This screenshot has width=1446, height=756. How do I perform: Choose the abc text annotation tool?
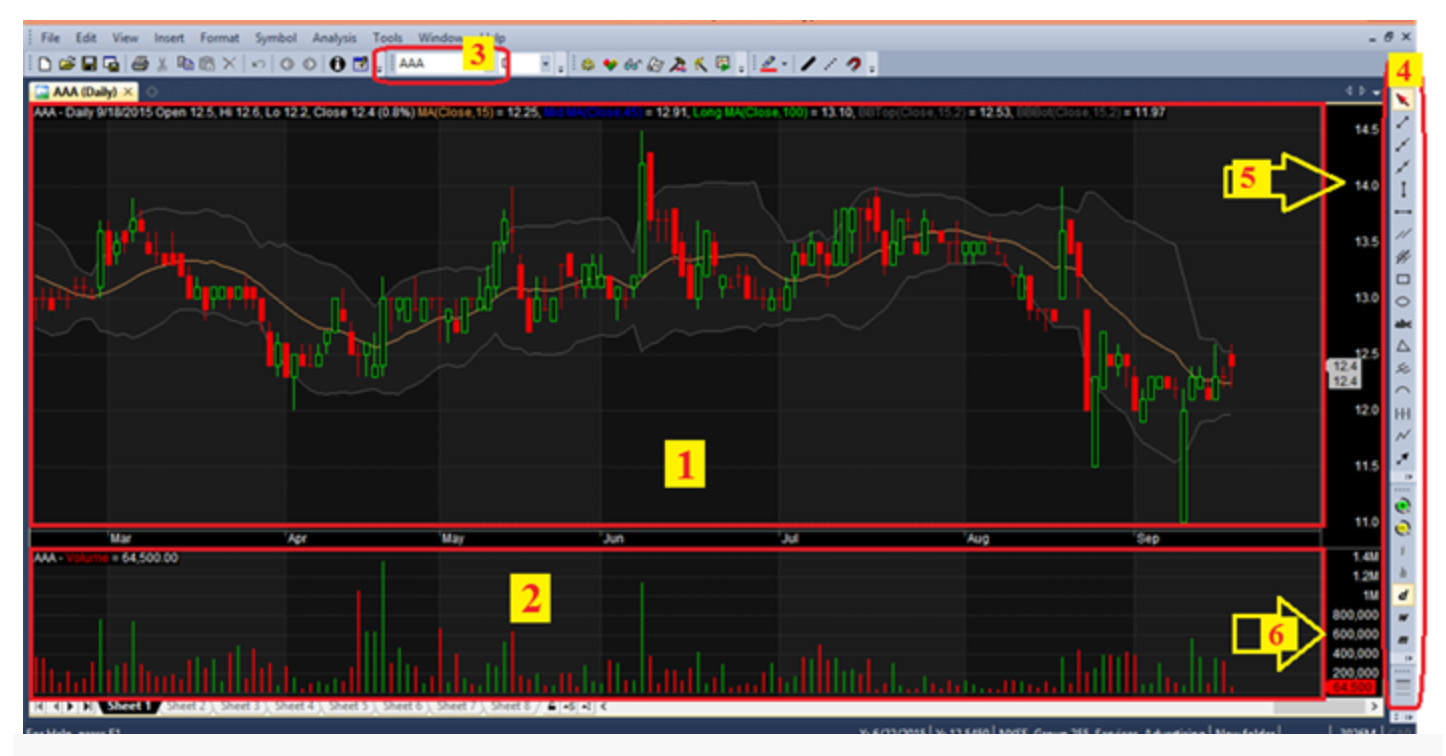pos(1403,324)
